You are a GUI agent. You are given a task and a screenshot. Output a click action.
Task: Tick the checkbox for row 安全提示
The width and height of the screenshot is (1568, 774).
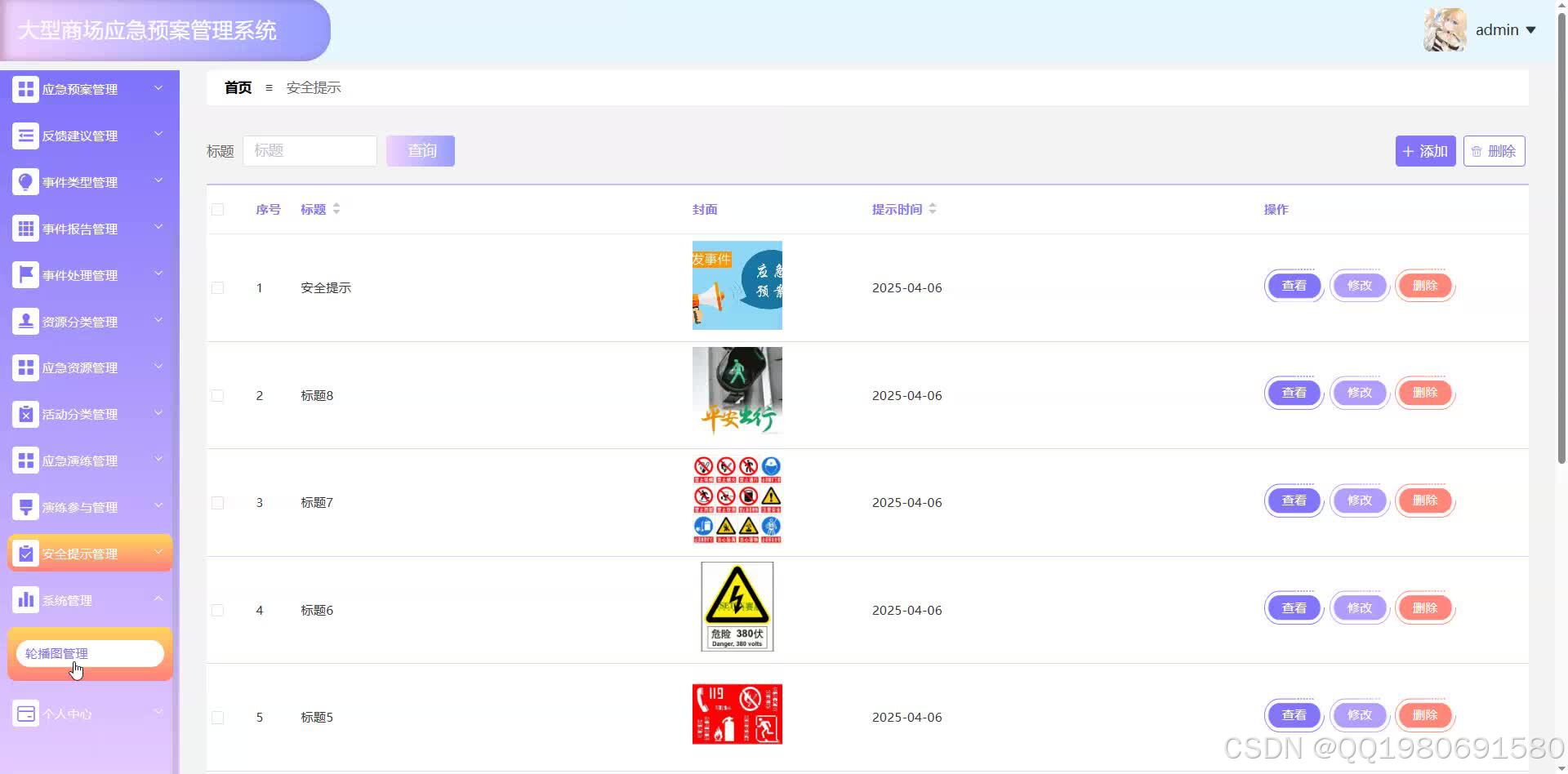pyautogui.click(x=217, y=288)
